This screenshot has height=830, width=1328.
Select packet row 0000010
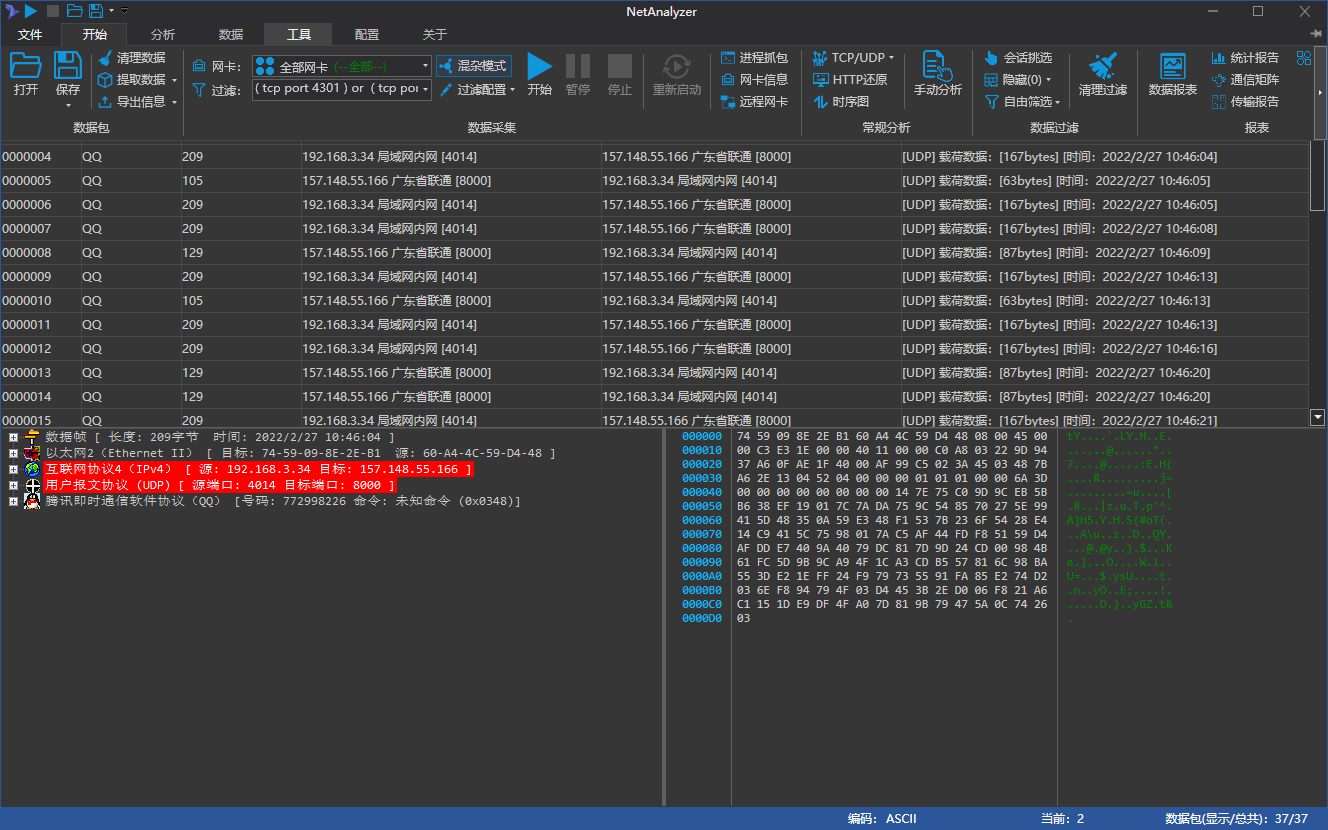[654, 301]
